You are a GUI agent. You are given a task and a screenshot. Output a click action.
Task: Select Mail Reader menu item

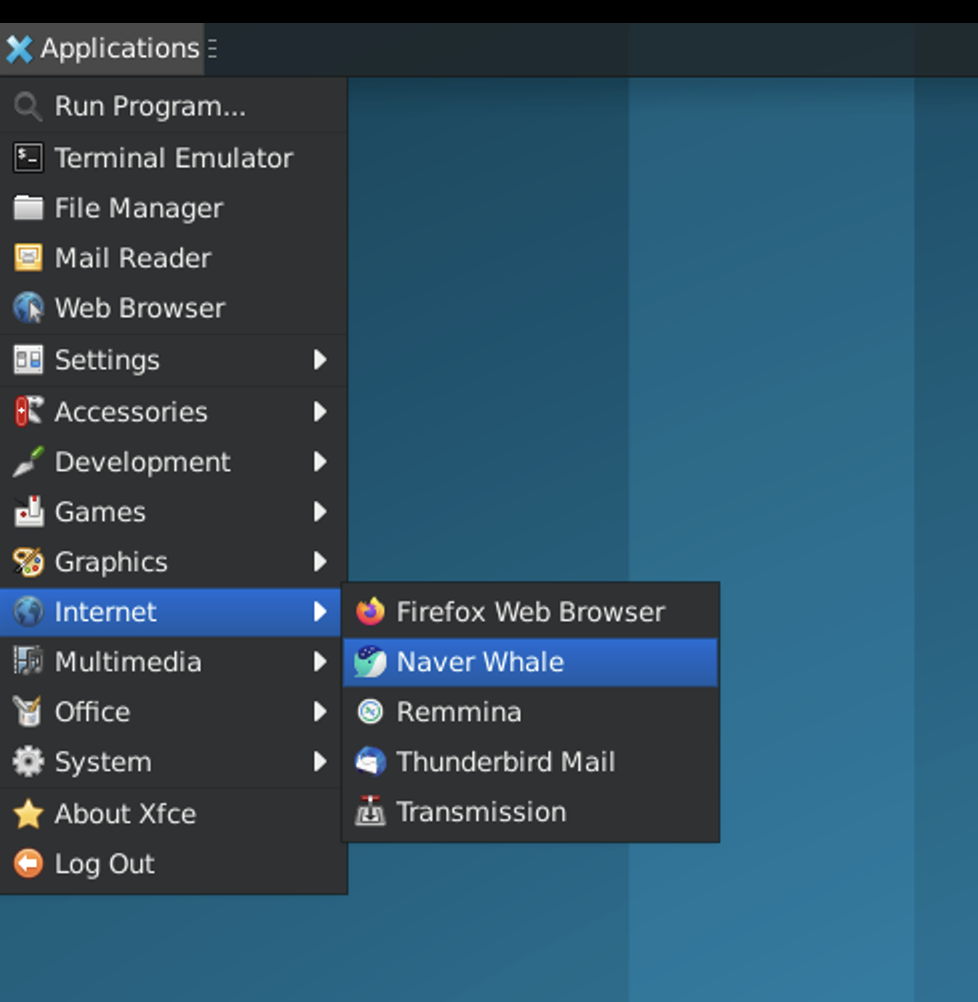coord(173,258)
